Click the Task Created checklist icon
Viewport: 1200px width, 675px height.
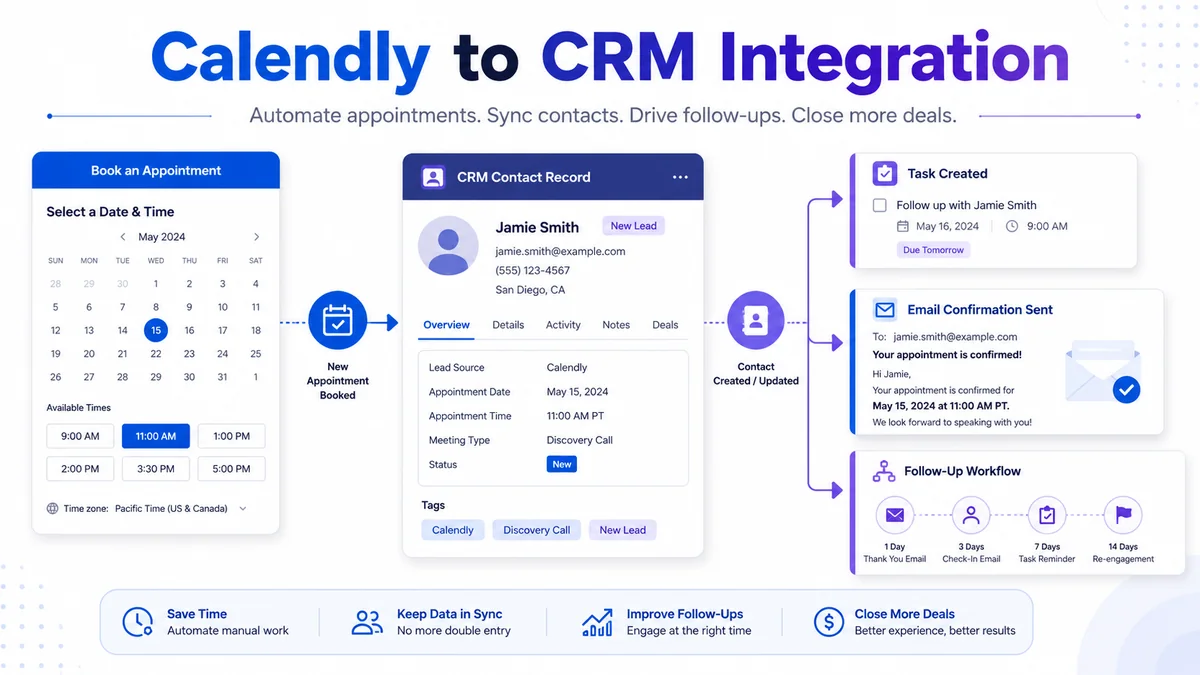point(885,173)
